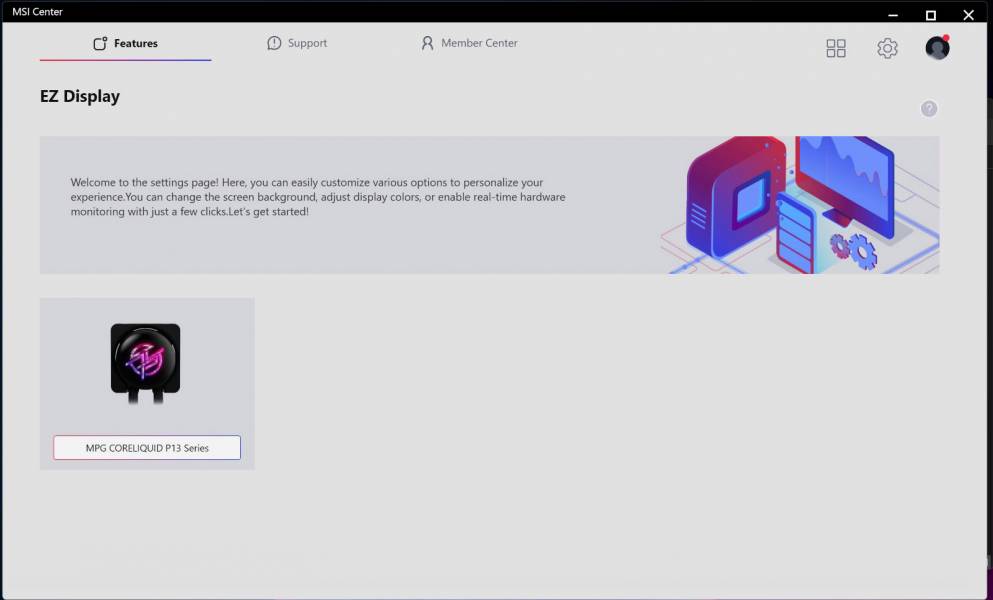Click the question mark help icon

[929, 109]
